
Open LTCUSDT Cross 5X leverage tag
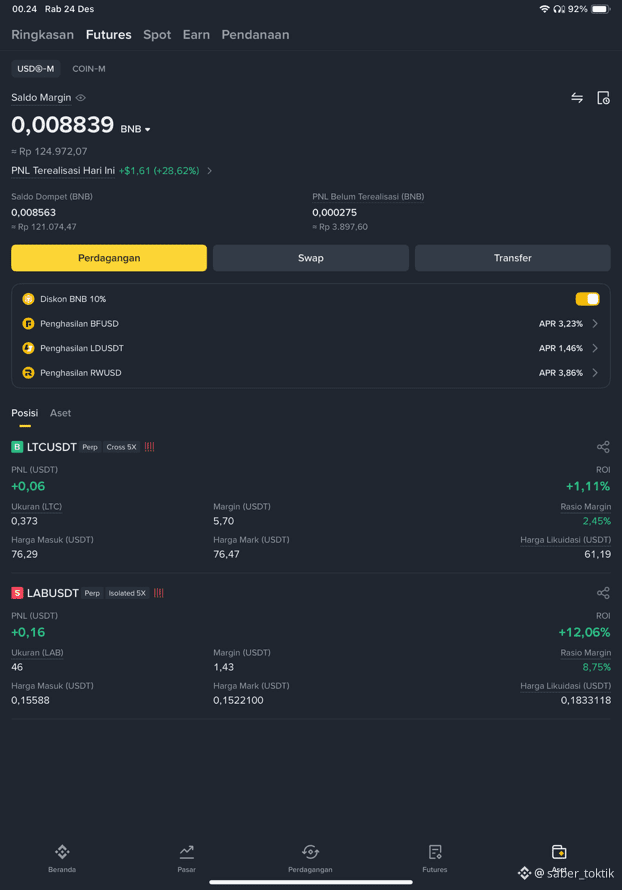pos(121,447)
